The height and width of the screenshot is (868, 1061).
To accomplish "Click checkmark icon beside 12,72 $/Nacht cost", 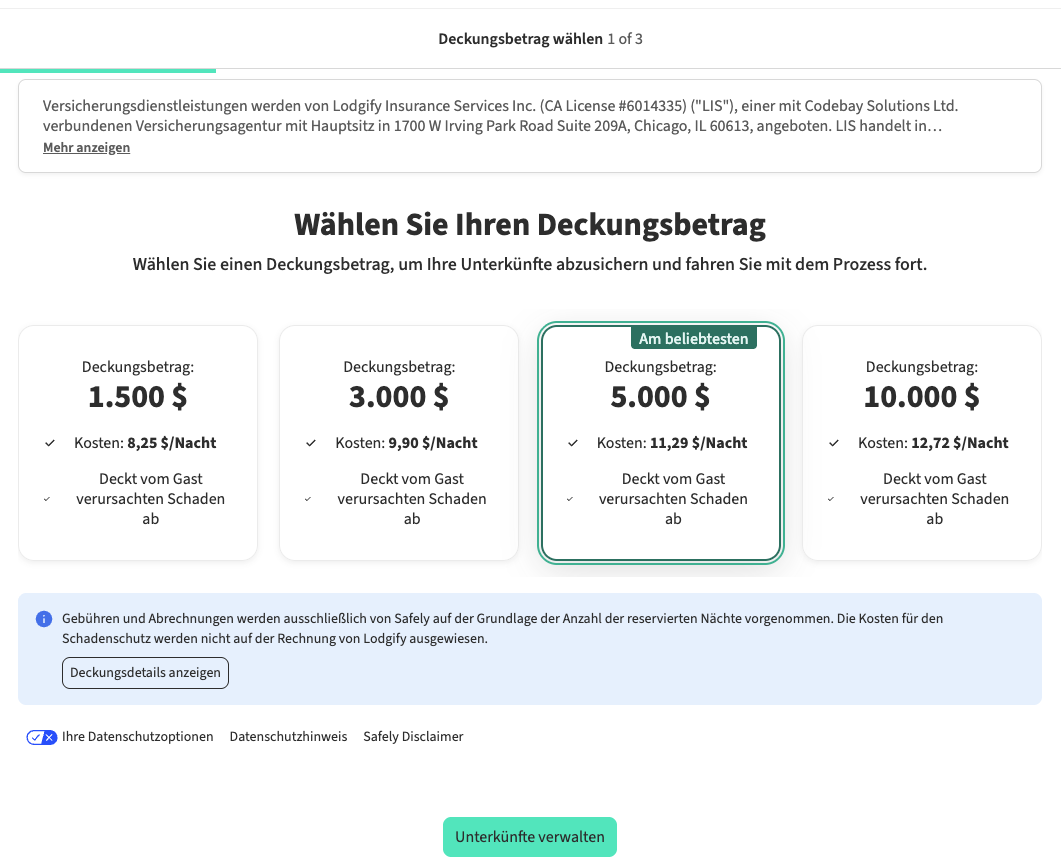I will (834, 443).
